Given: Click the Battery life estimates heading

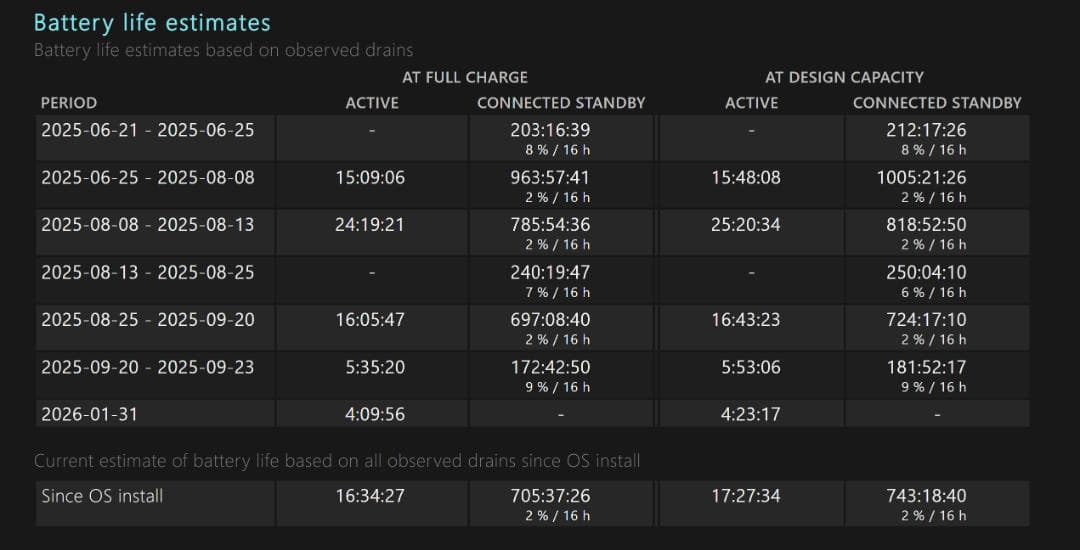Looking at the screenshot, I should tap(152, 22).
